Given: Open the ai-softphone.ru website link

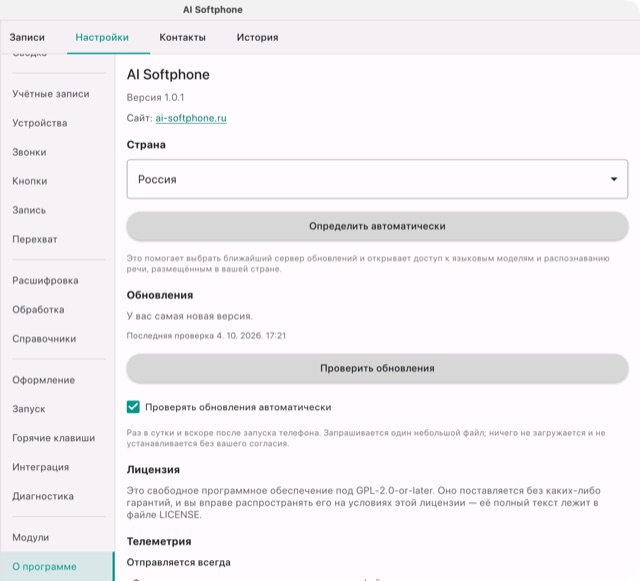Looking at the screenshot, I should (x=191, y=118).
